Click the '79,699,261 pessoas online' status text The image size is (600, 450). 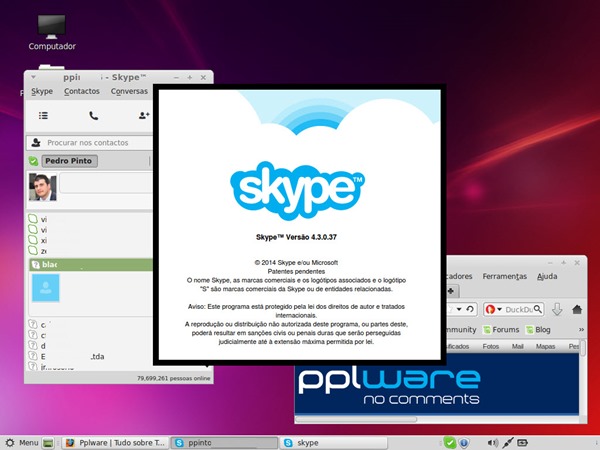pyautogui.click(x=174, y=378)
